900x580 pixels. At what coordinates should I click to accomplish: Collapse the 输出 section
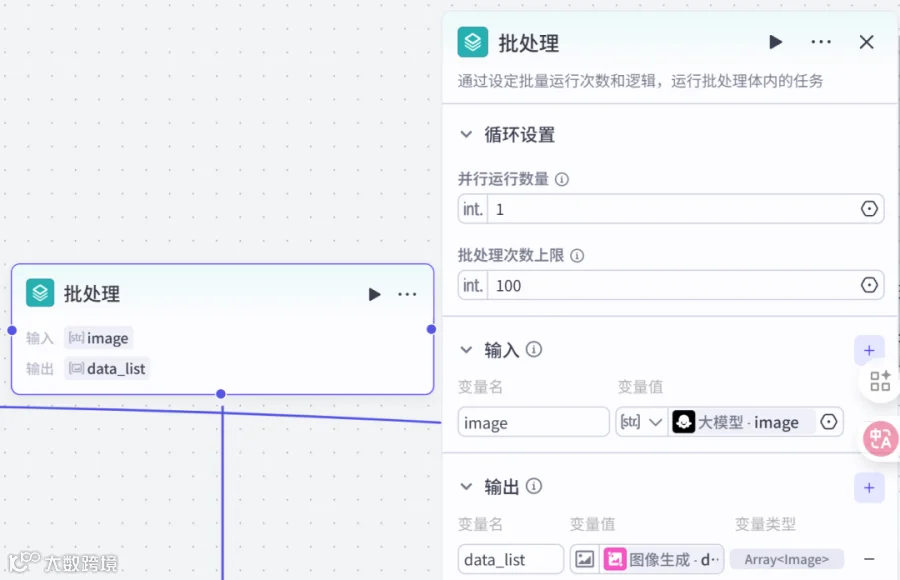[x=466, y=487]
